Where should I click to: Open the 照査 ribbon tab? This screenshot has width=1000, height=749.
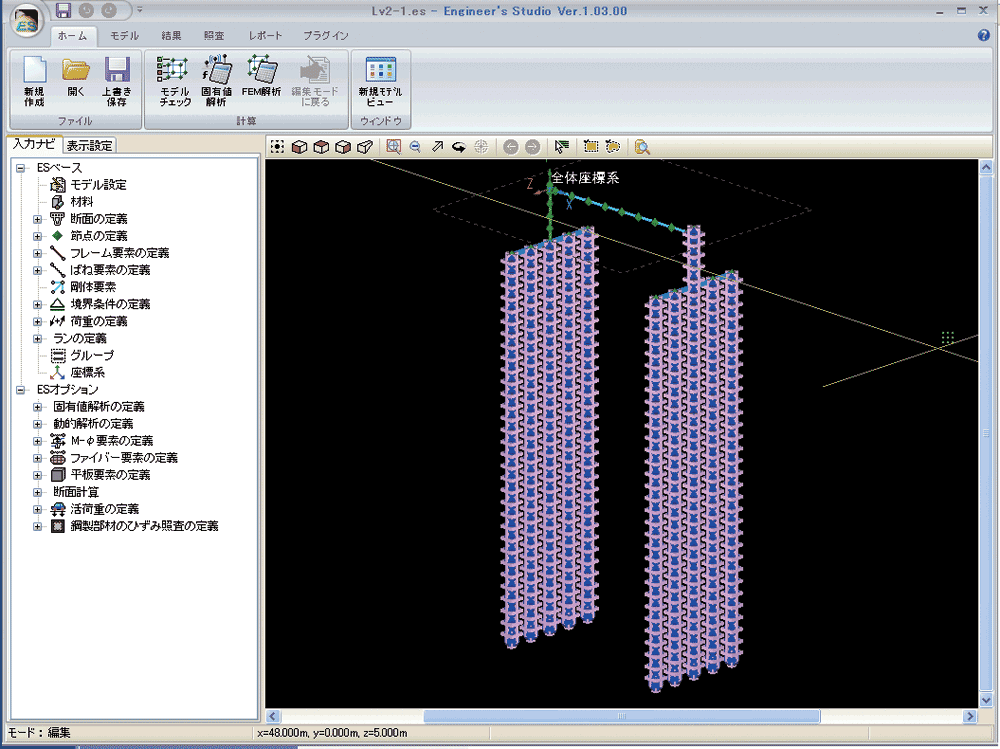214,36
